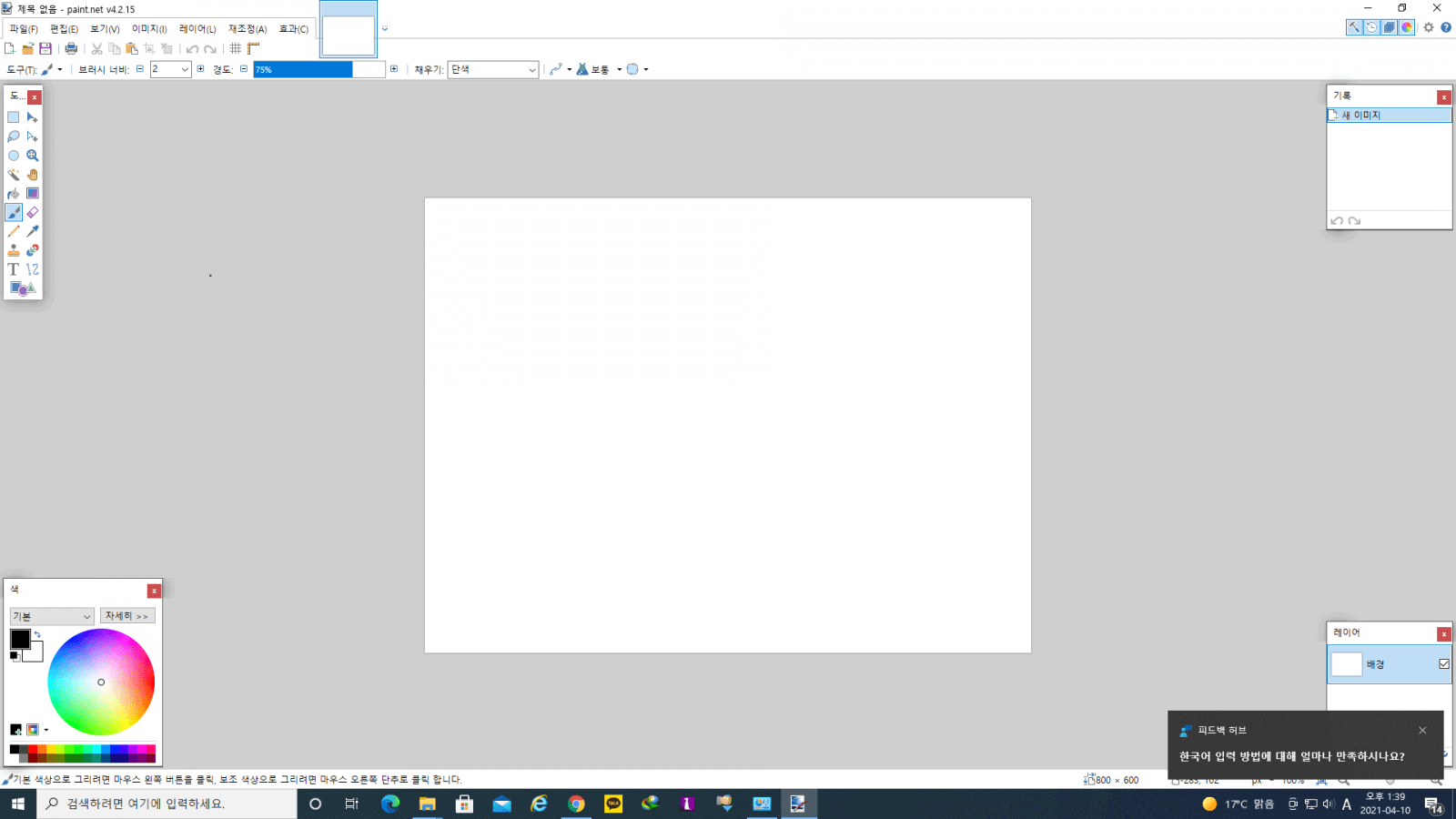Open Settings gear button
The width and height of the screenshot is (1456, 819).
coord(1429,27)
